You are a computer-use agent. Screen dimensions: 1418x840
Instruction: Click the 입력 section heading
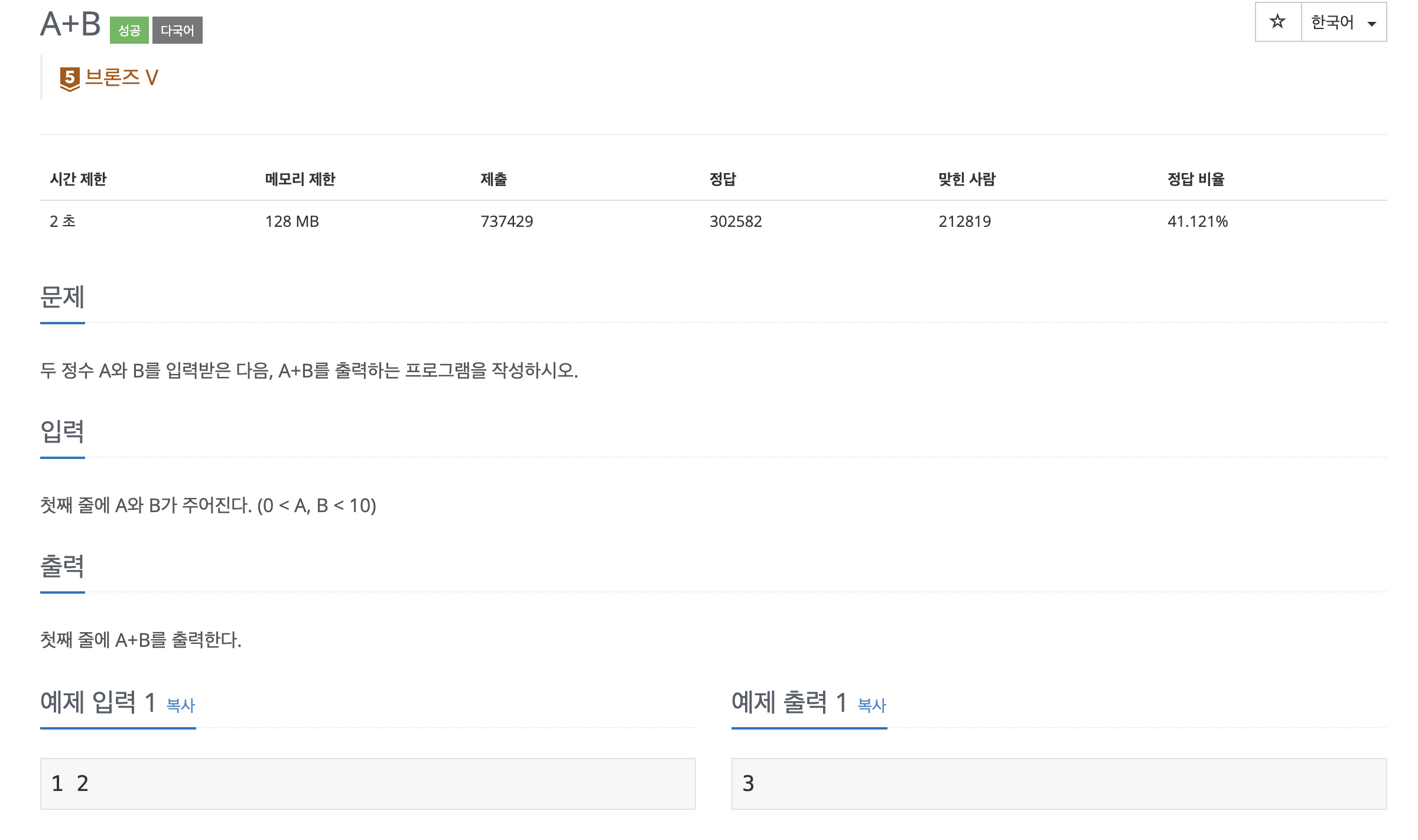click(x=63, y=432)
